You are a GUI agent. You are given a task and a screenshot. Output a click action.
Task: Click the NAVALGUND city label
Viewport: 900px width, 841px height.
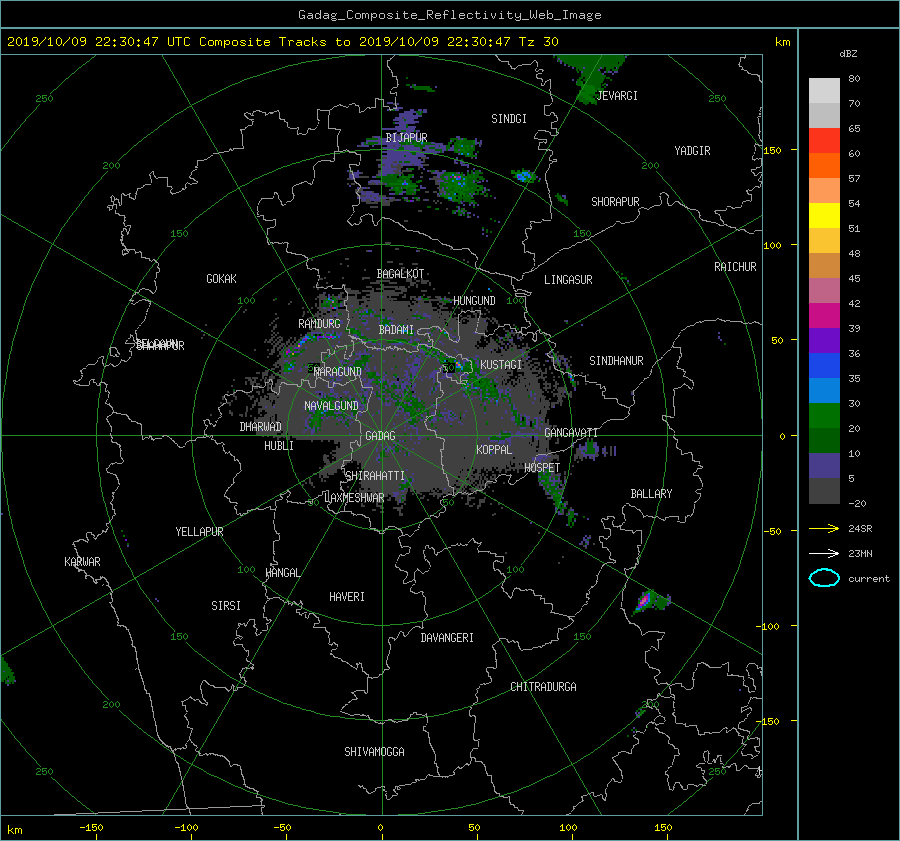[331, 406]
